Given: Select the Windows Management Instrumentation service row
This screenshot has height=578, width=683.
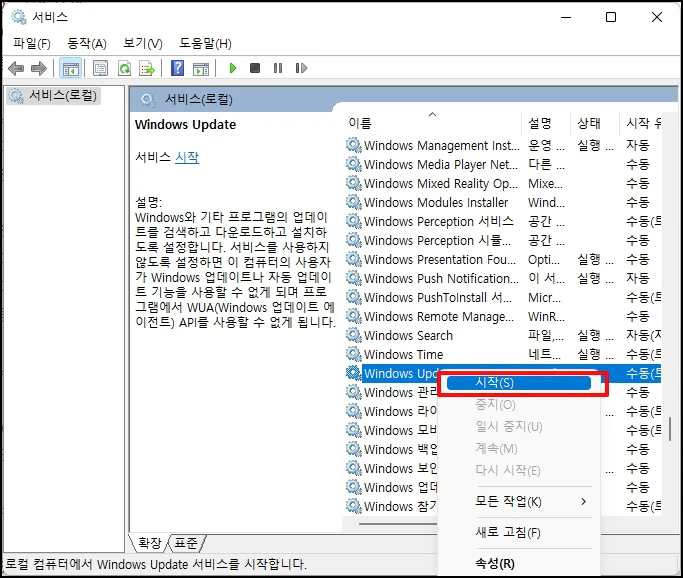Looking at the screenshot, I should click(x=503, y=145).
